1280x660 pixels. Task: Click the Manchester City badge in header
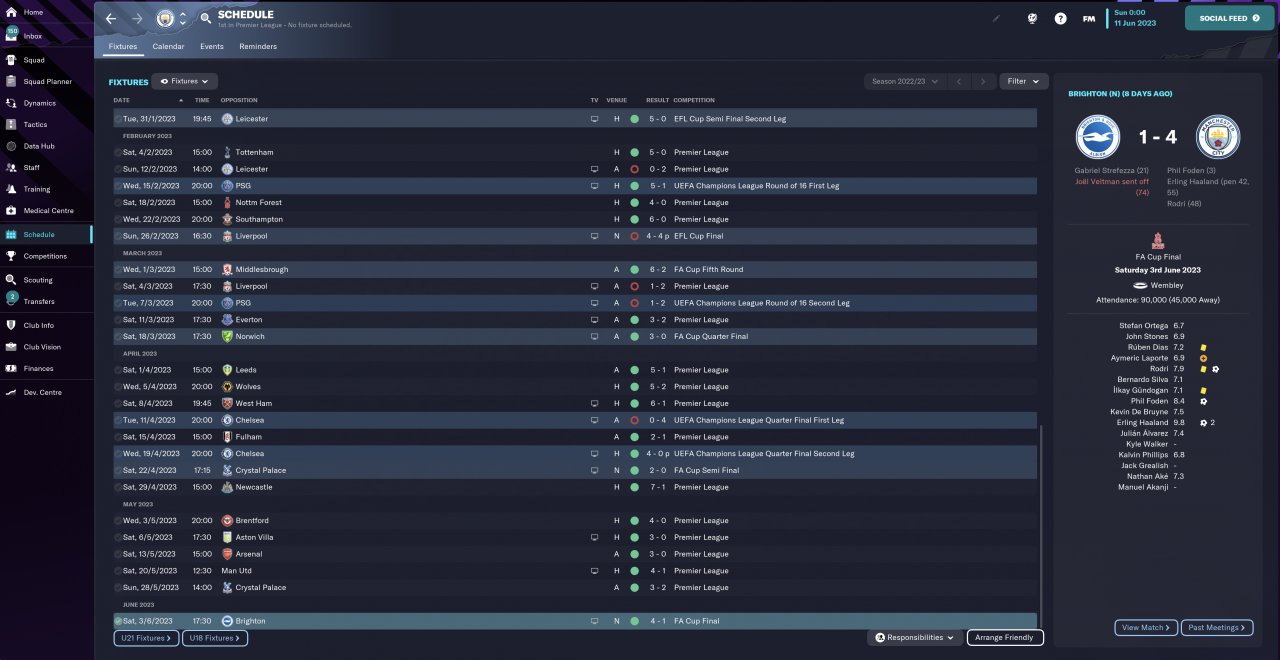click(165, 18)
